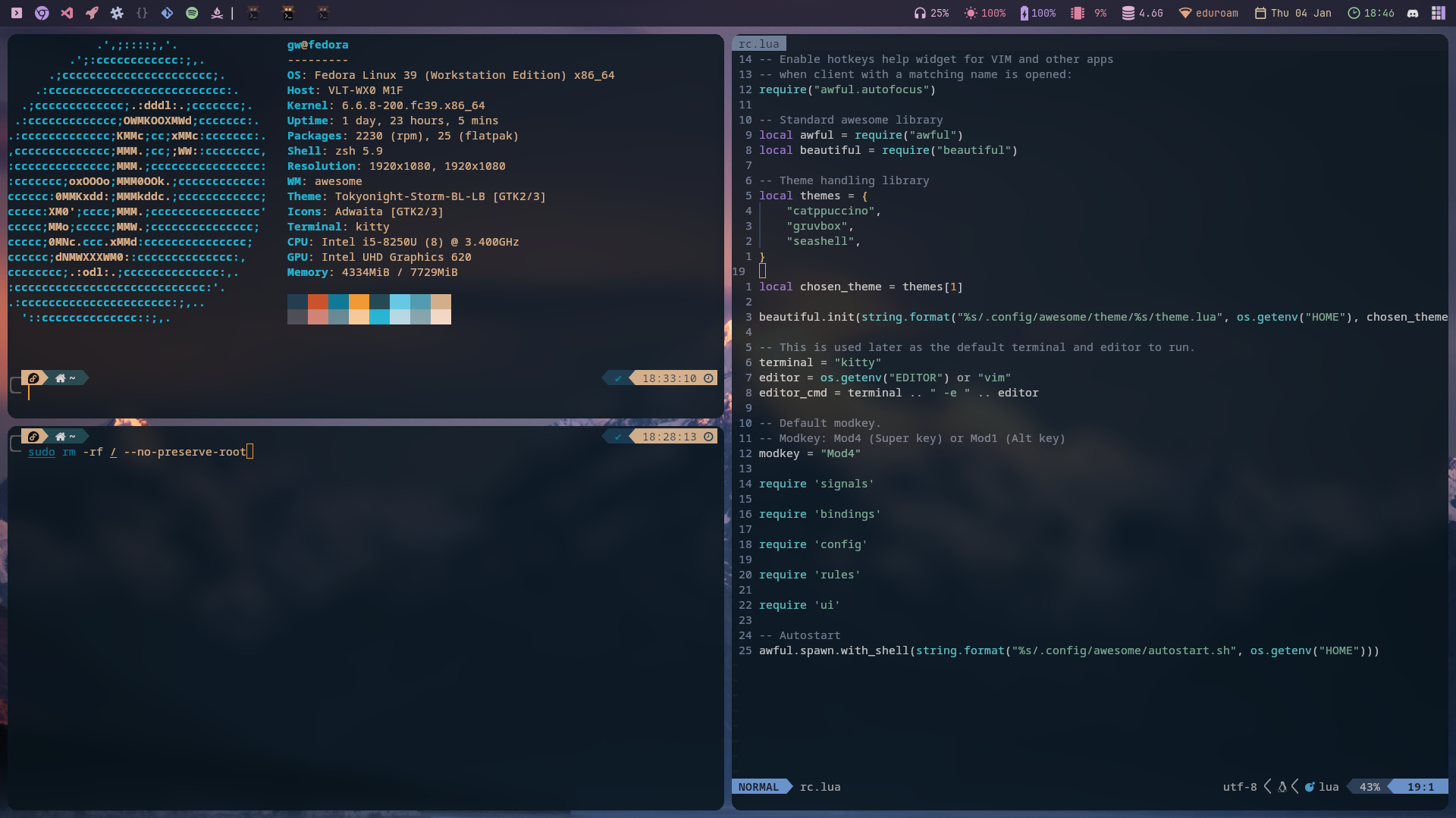
Task: Click the home icon in 18:28:13 prompt
Action: coord(60,437)
